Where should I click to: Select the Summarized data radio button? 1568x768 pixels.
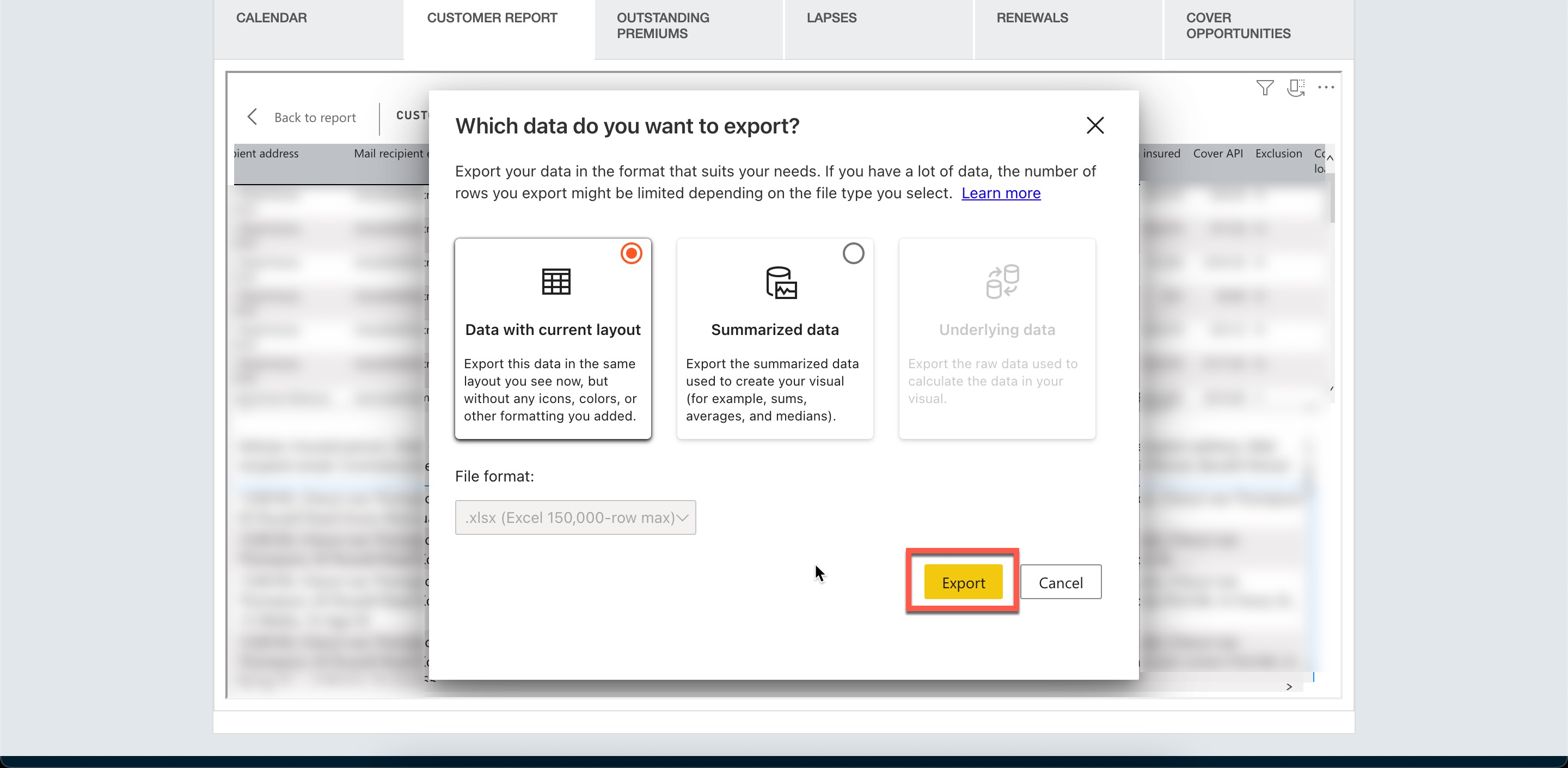click(853, 253)
